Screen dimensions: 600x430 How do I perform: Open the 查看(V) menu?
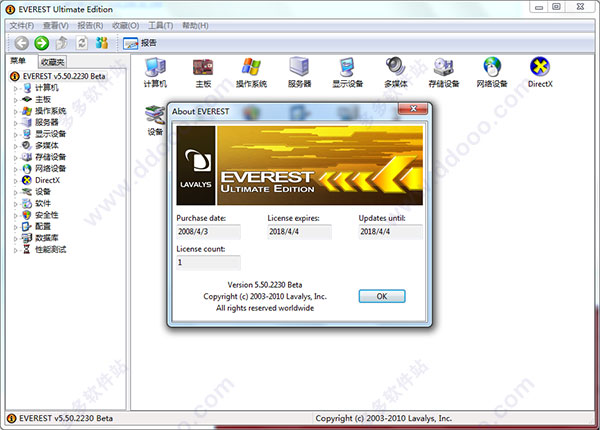click(55, 26)
